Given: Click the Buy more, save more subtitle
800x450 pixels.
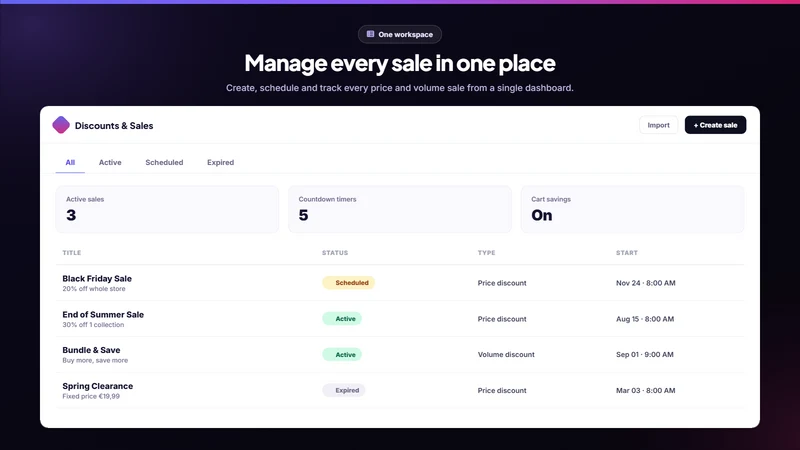Looking at the screenshot, I should (x=95, y=360).
